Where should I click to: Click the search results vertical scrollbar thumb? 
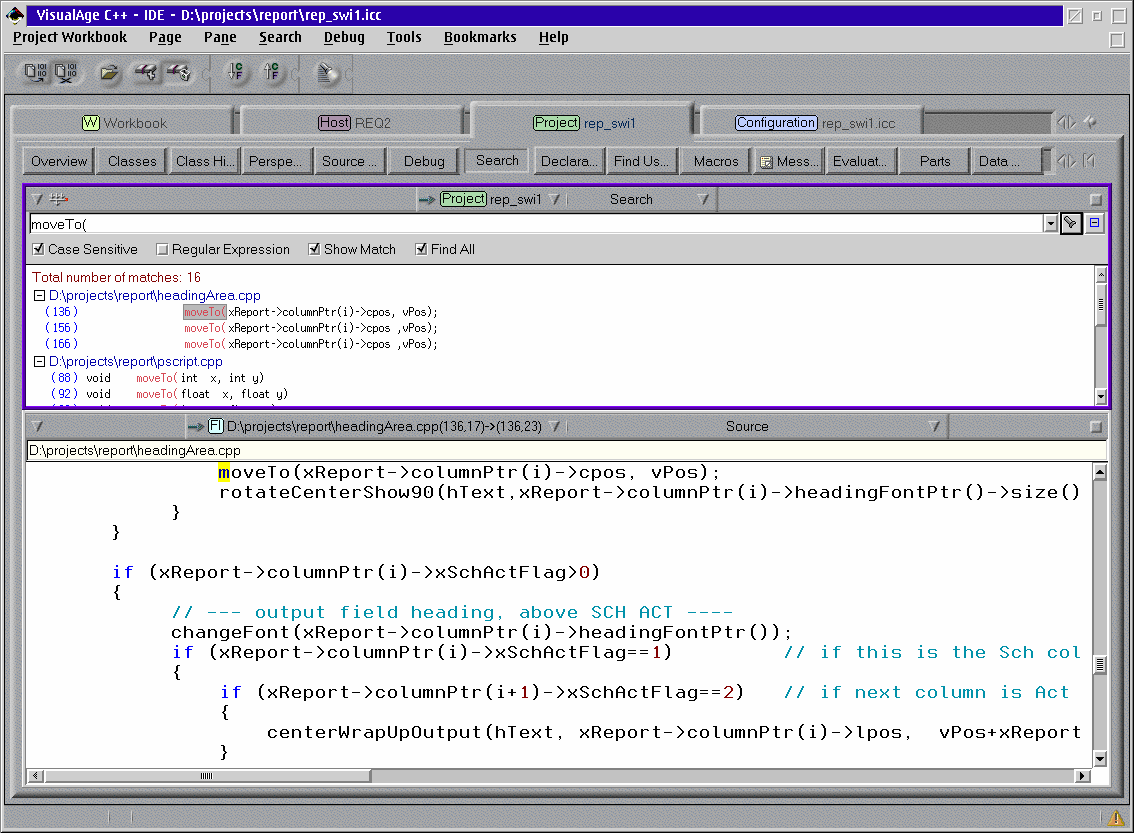[x=1101, y=304]
